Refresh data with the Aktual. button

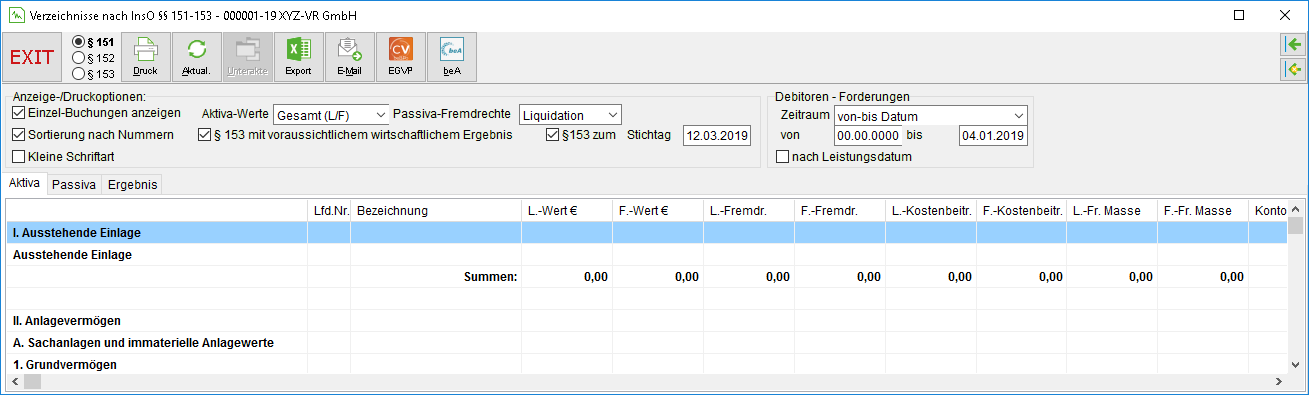point(197,57)
